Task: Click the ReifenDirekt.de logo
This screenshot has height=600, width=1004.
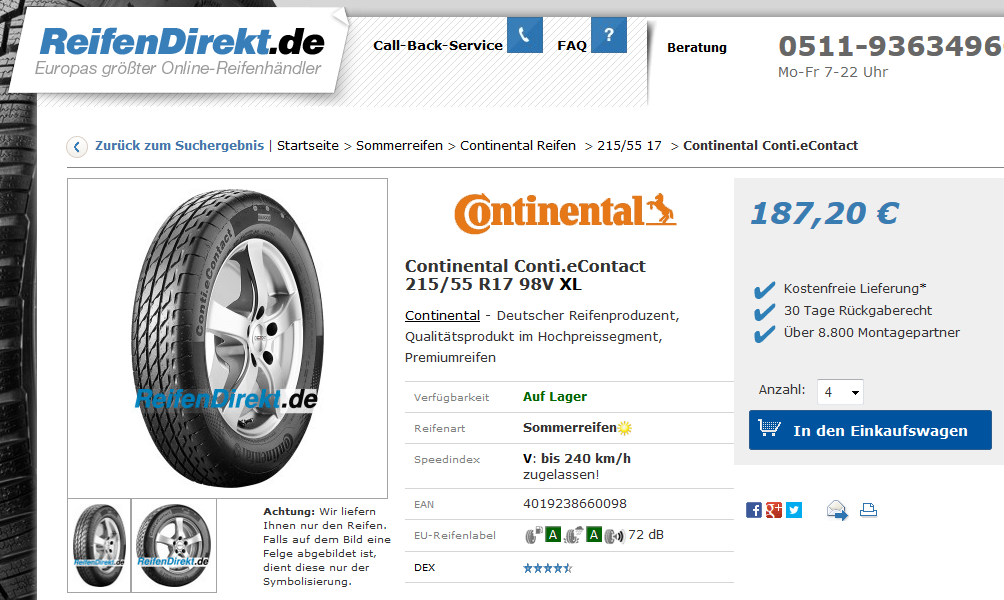Action: pyautogui.click(x=181, y=51)
